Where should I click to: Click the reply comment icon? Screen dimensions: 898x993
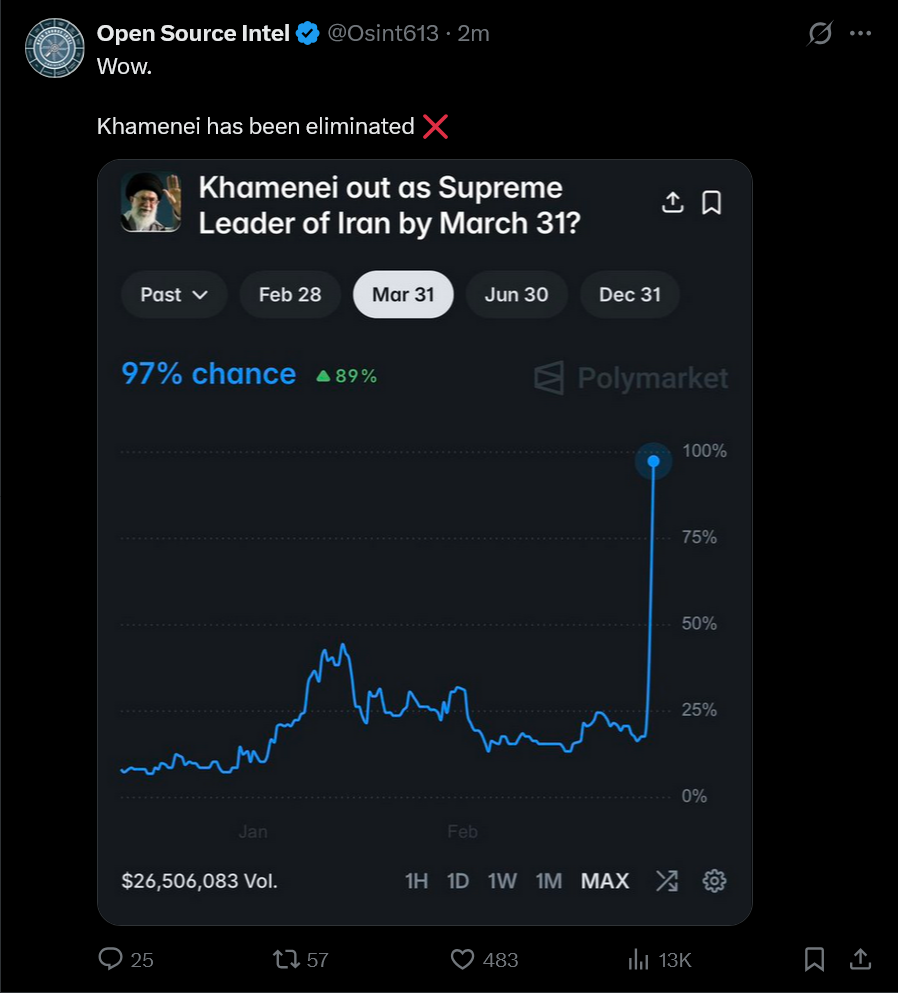111,959
